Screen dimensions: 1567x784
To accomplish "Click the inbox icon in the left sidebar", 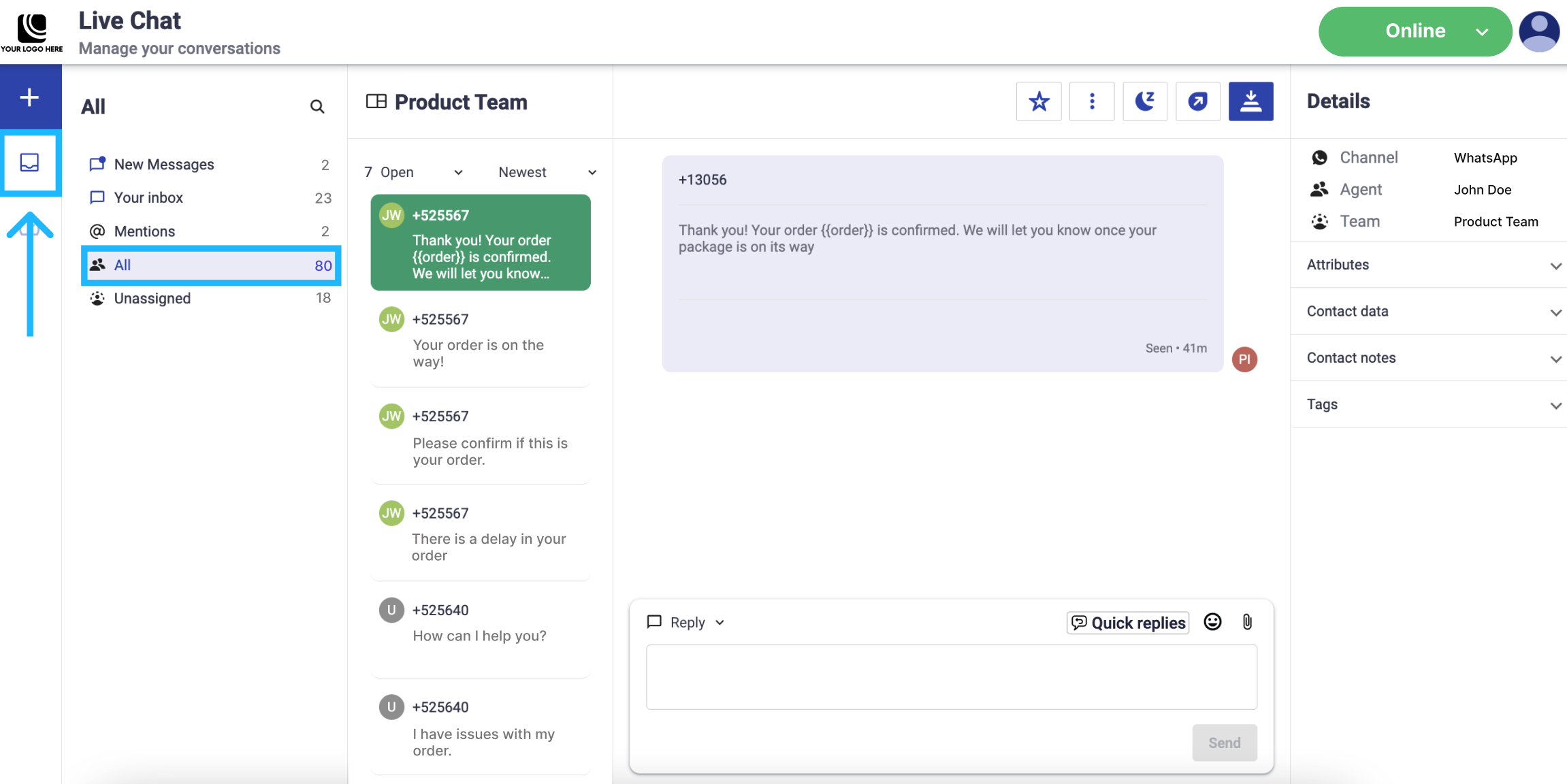I will (29, 163).
